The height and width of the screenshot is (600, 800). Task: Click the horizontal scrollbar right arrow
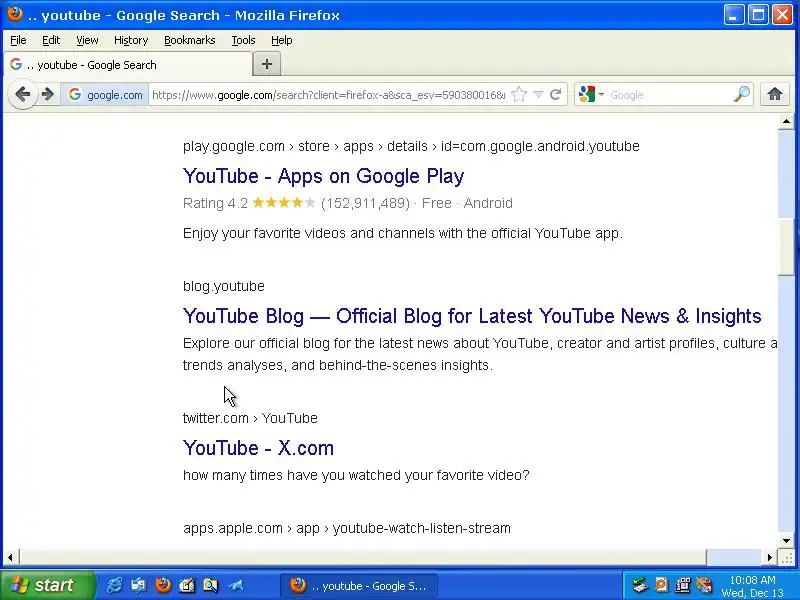point(770,557)
